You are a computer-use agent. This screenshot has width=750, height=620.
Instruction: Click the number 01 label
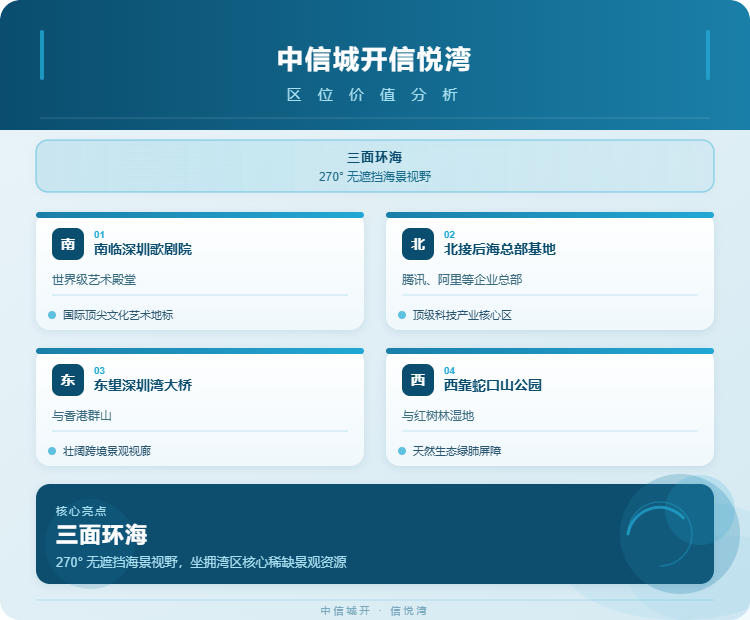point(99,234)
